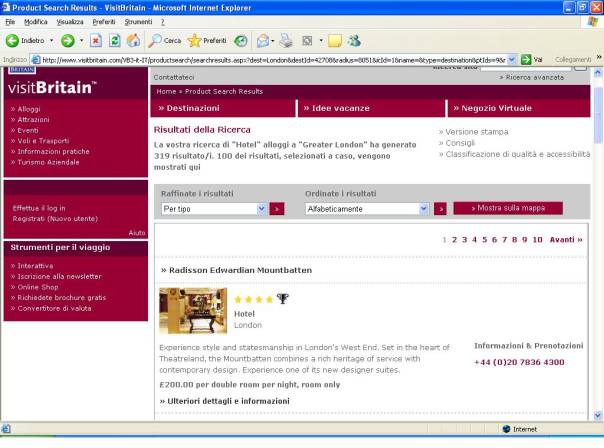Click the Messenger people icon
Screen dimensions: 604x448
pyautogui.click(x=354, y=40)
